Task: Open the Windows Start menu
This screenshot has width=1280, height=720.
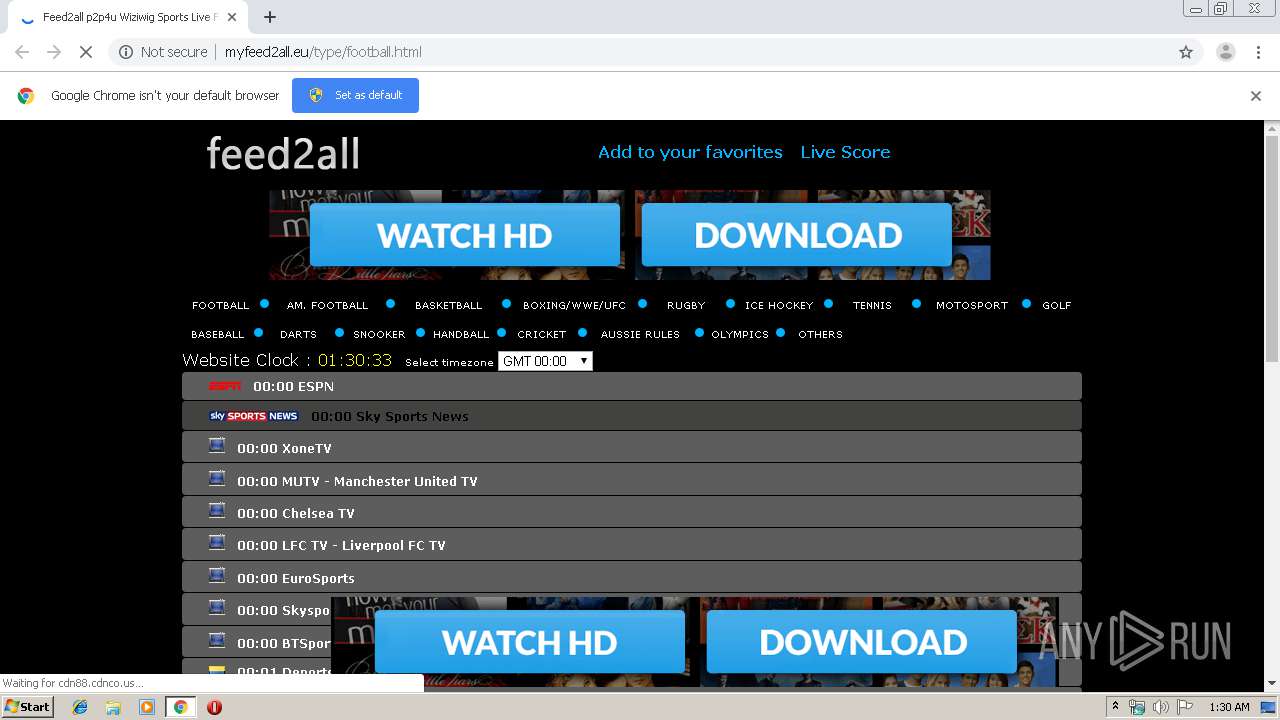Action: pyautogui.click(x=27, y=706)
